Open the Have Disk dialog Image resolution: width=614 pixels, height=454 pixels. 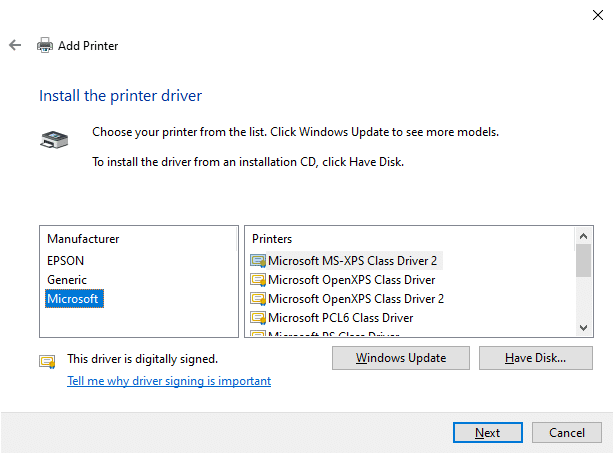tap(535, 358)
